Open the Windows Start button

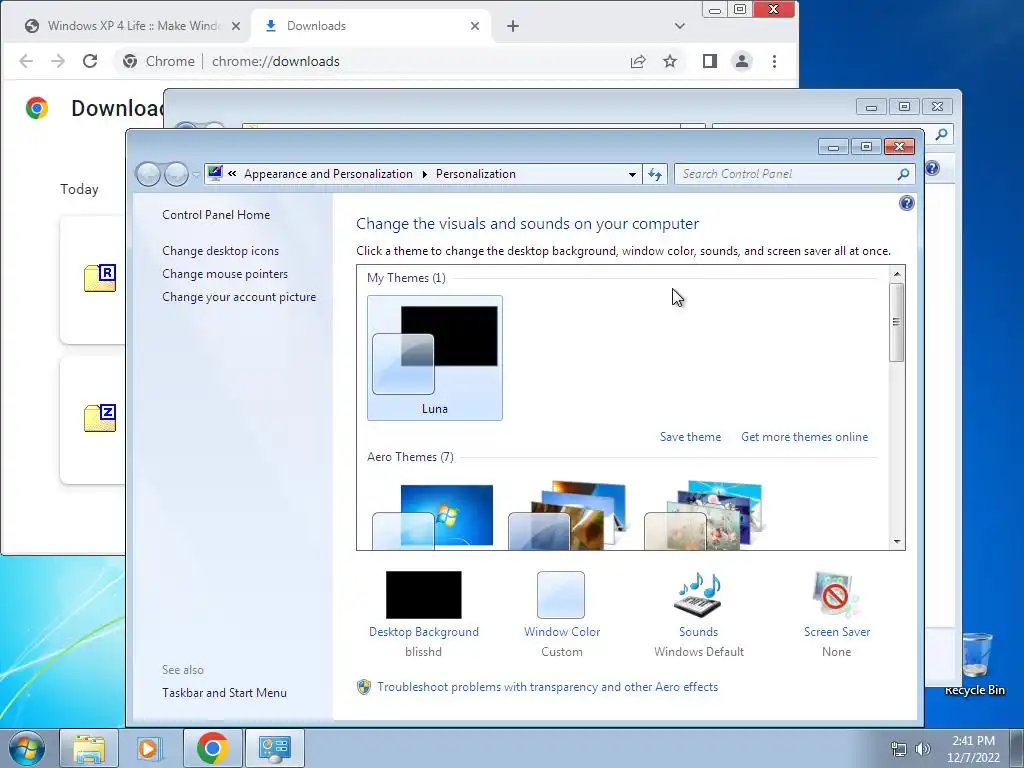point(27,748)
